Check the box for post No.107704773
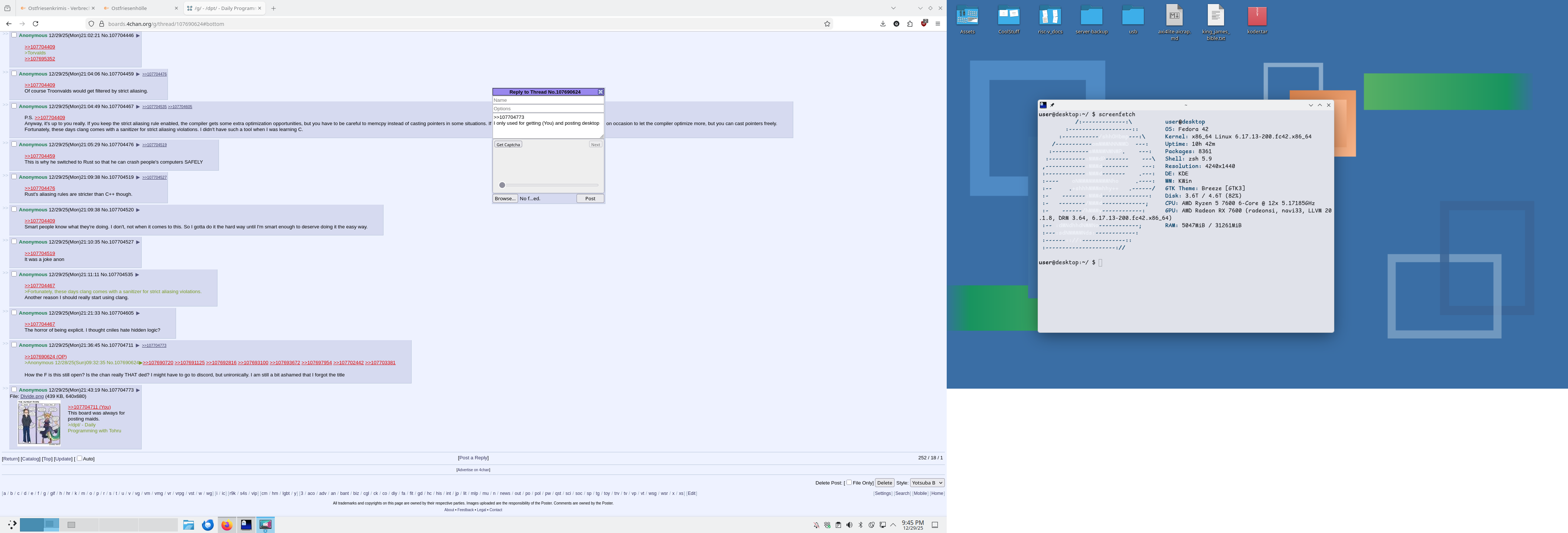The height and width of the screenshot is (533, 1568). (14, 389)
